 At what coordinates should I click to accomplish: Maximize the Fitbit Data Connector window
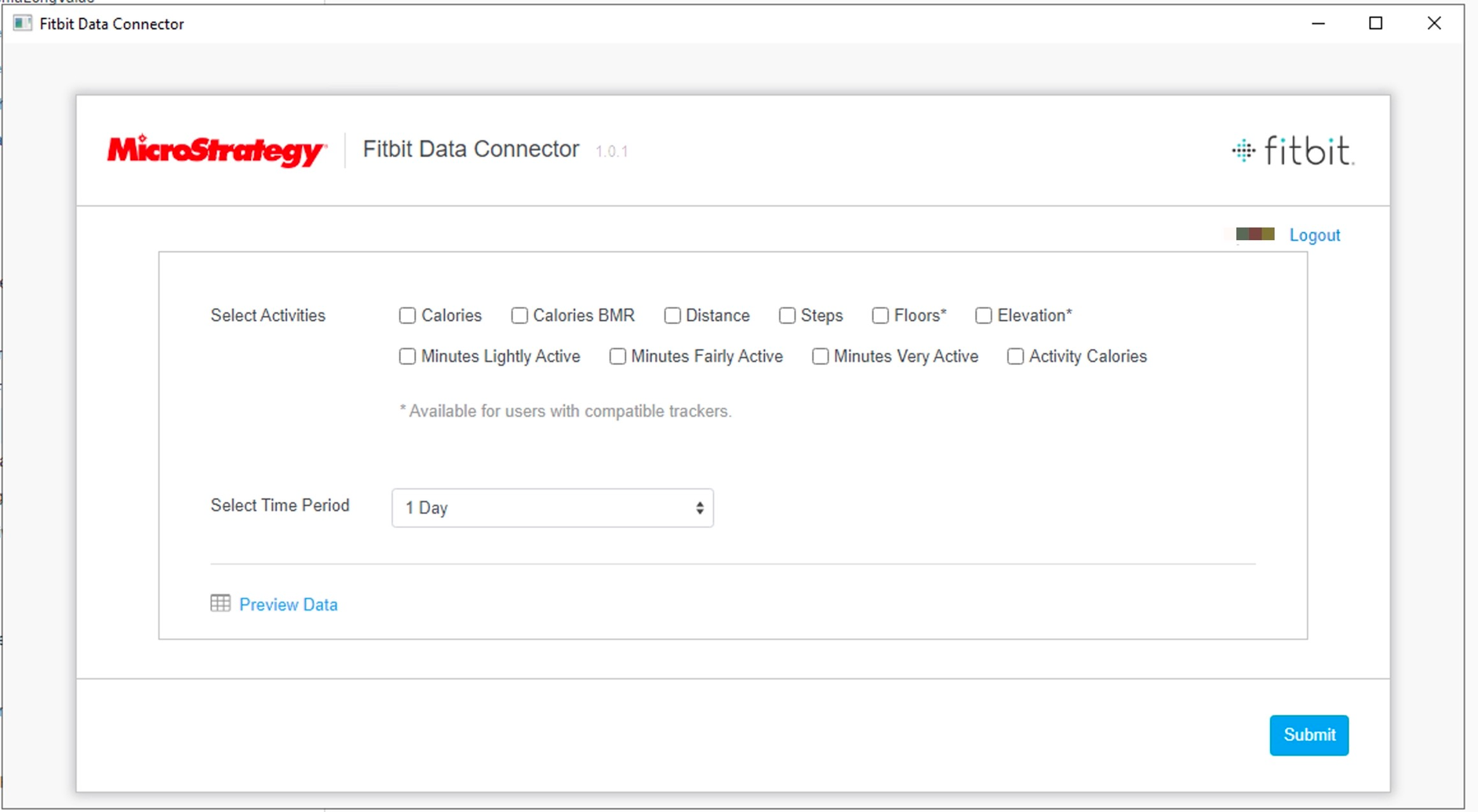pos(1375,24)
